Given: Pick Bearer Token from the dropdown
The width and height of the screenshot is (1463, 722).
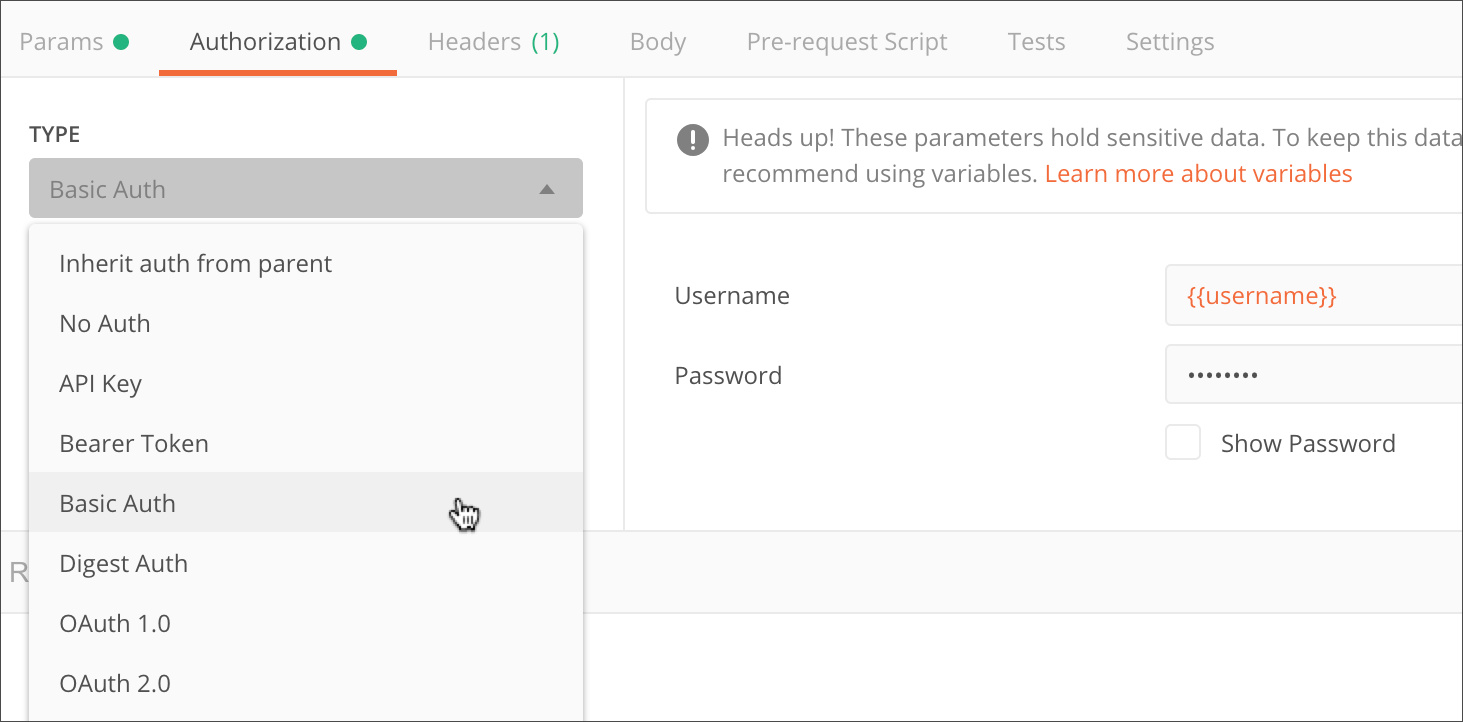Looking at the screenshot, I should (134, 443).
